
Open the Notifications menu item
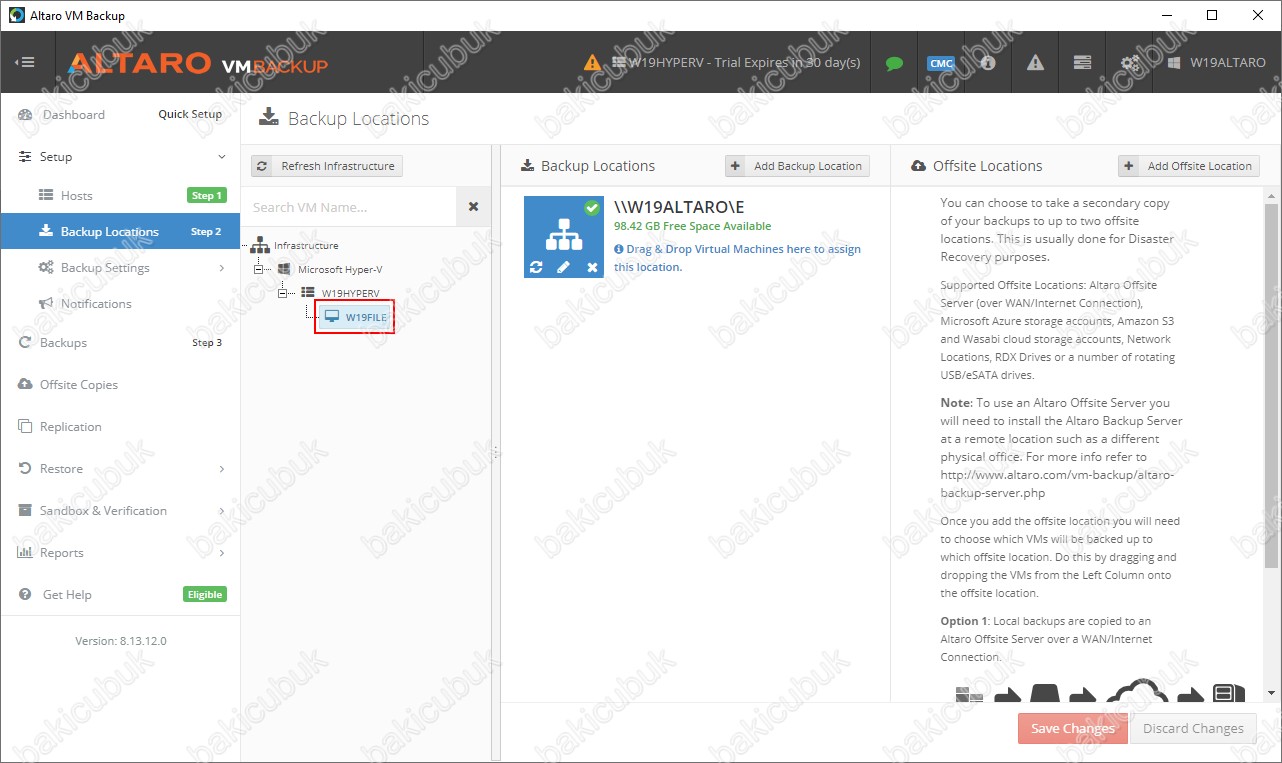coord(96,304)
